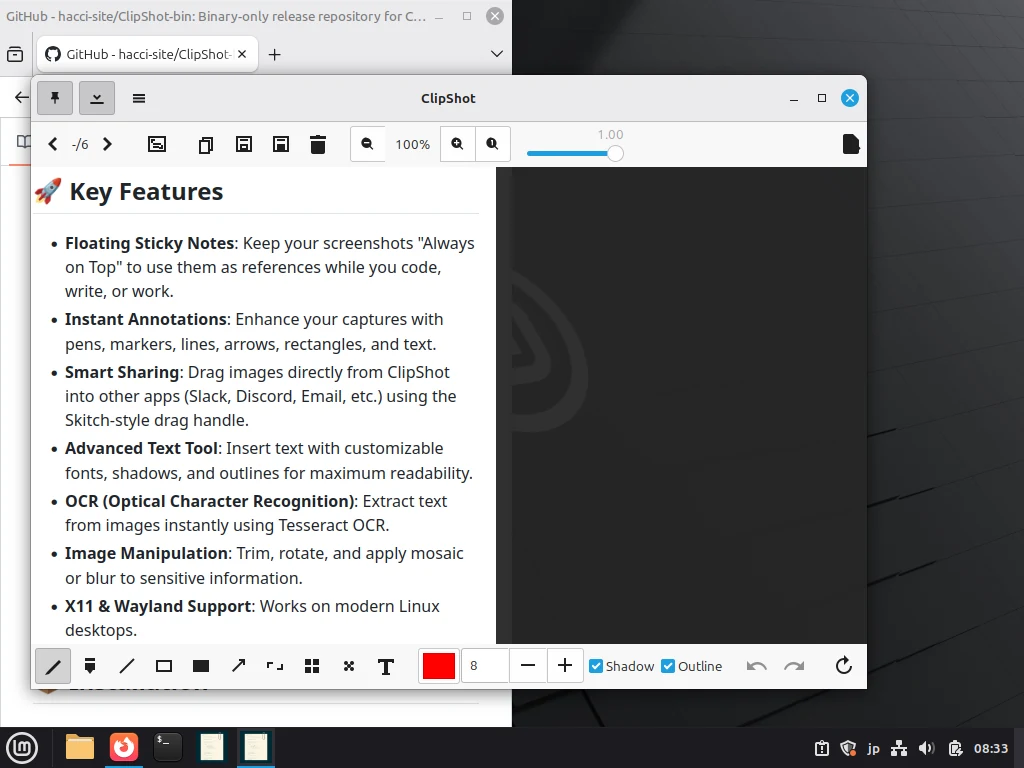Select the filled Rectangle tool
The height and width of the screenshot is (768, 1024).
coord(201,666)
